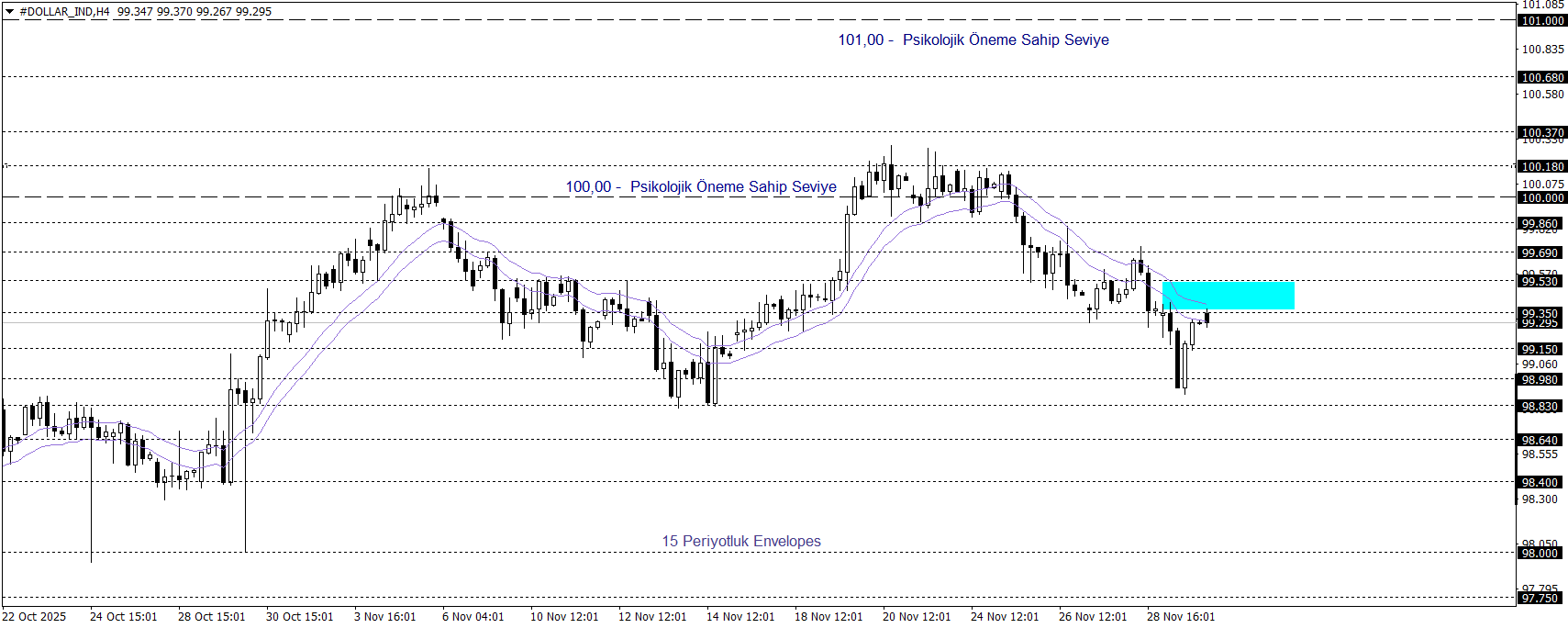This screenshot has height=628, width=1568.
Task: Select the 100,00 Psikolojik Öneme Sahip Seviye label
Action: point(700,186)
